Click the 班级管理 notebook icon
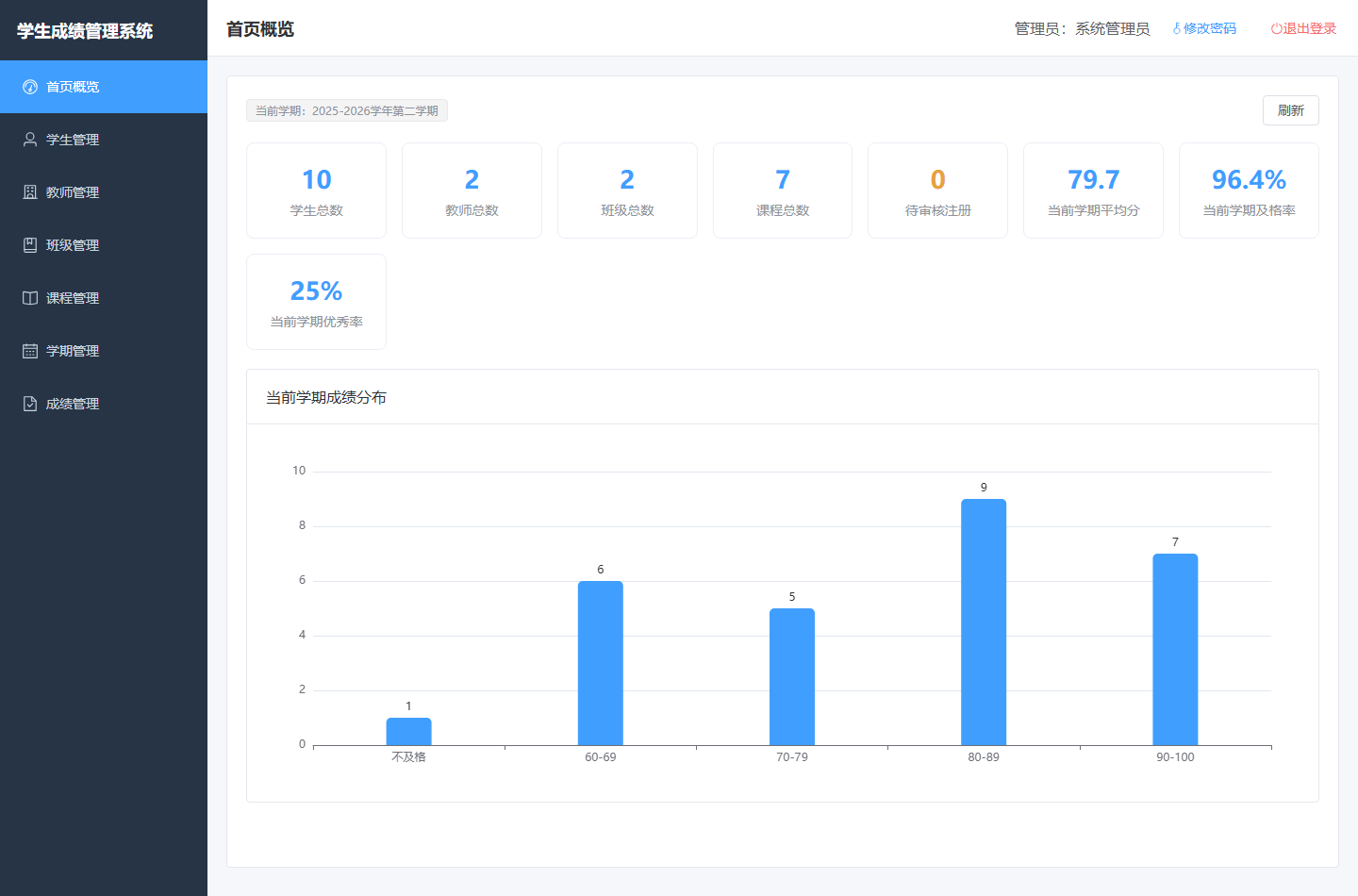This screenshot has width=1358, height=896. click(x=30, y=245)
